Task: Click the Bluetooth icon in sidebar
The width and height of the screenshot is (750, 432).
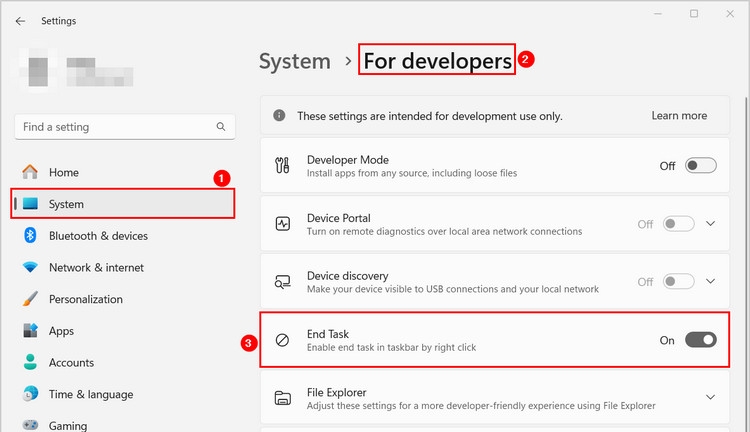Action: point(30,235)
